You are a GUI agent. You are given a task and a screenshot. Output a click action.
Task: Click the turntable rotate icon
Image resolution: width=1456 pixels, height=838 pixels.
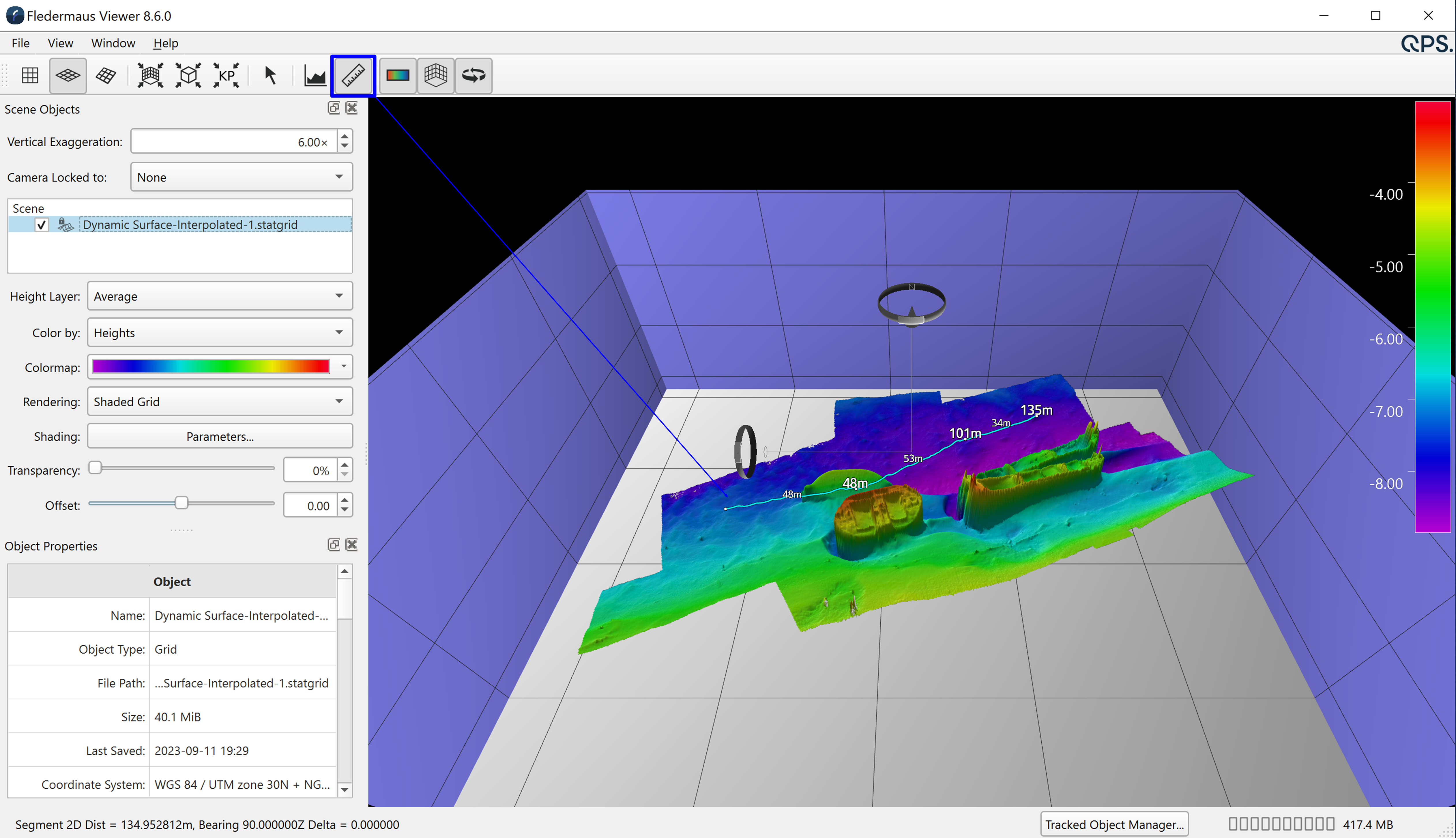click(474, 75)
